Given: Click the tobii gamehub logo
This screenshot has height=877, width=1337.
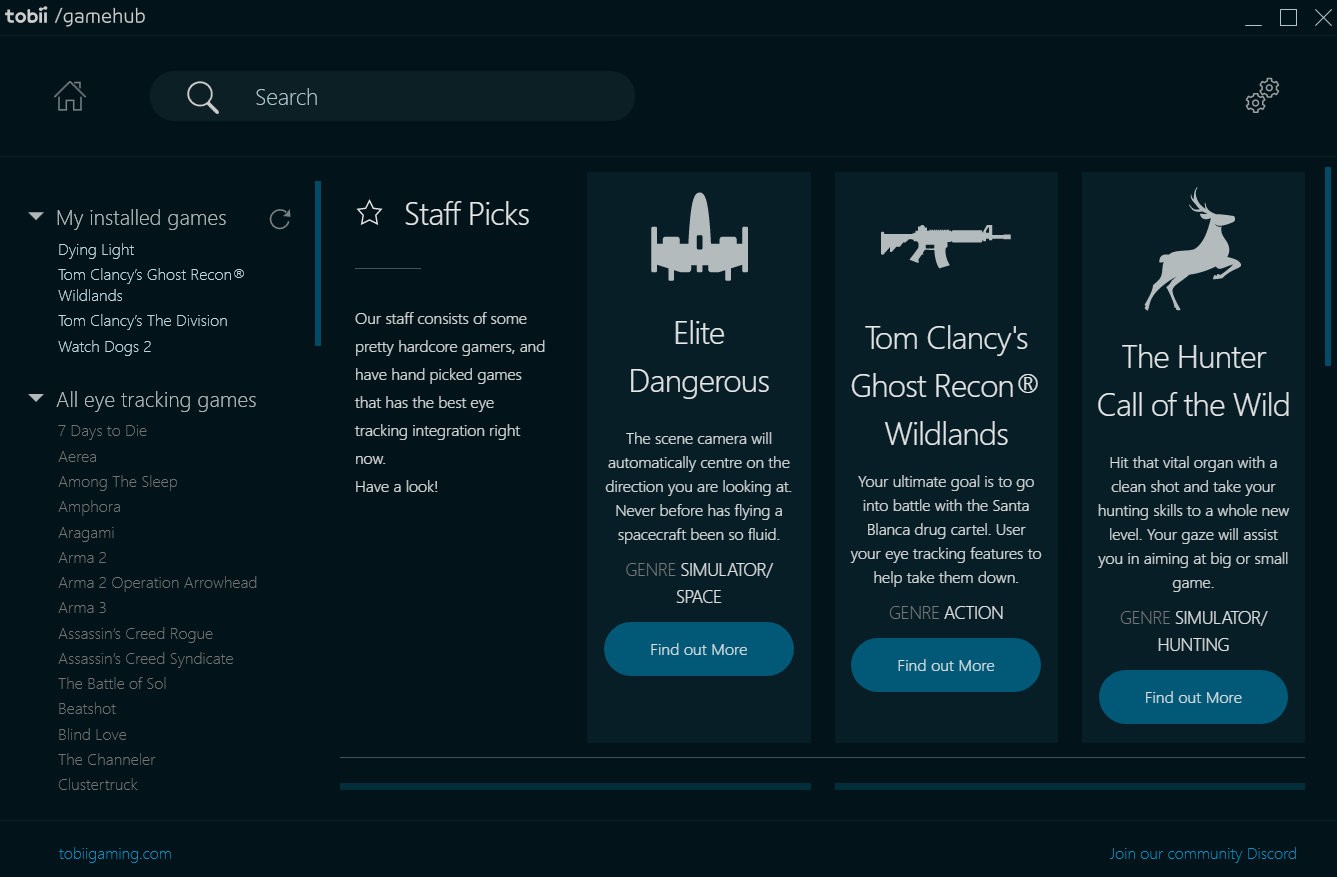Looking at the screenshot, I should [x=75, y=16].
